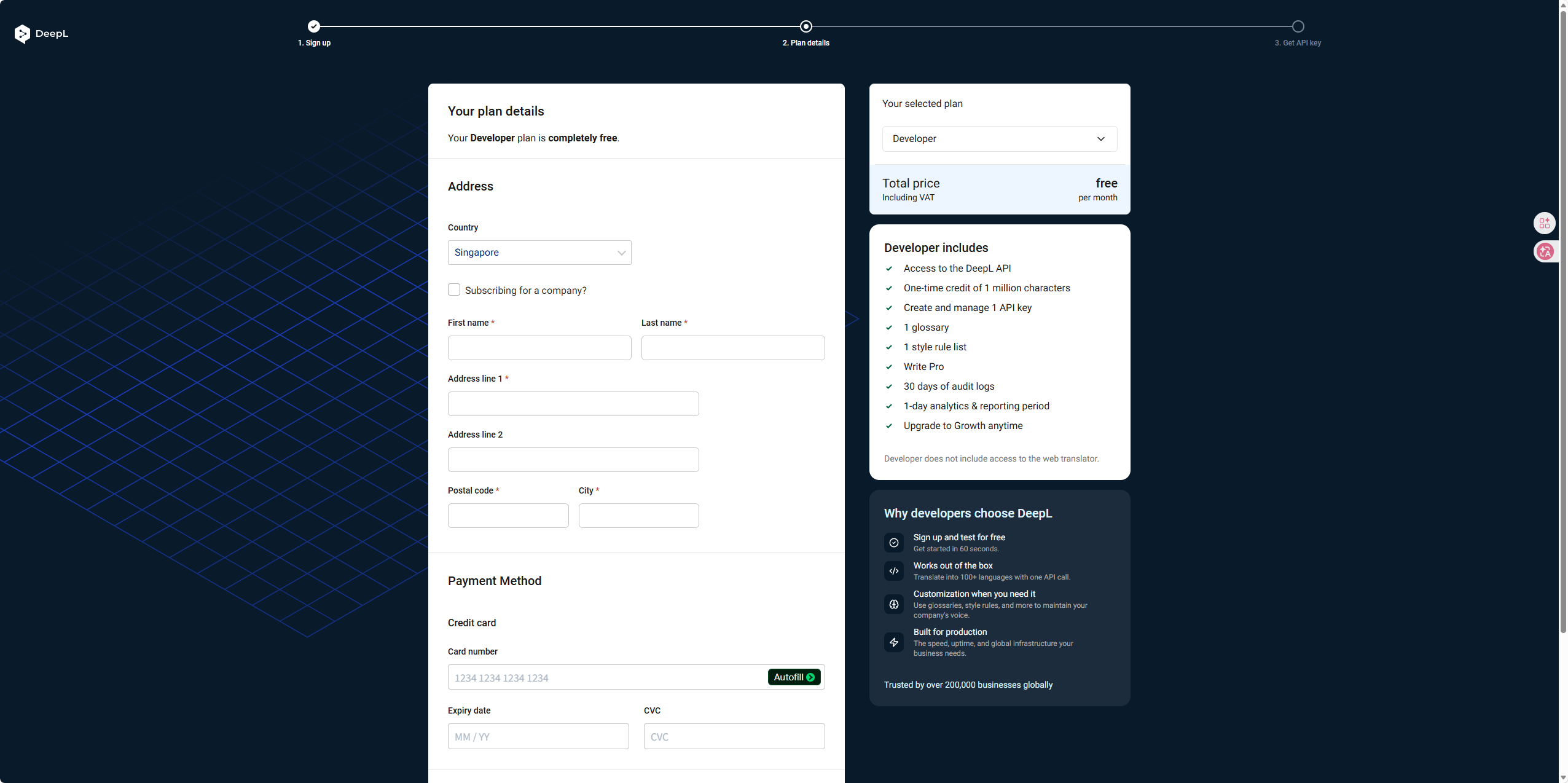Click into the Address line 1 field
Screen dimensions: 1568x783
[573, 404]
